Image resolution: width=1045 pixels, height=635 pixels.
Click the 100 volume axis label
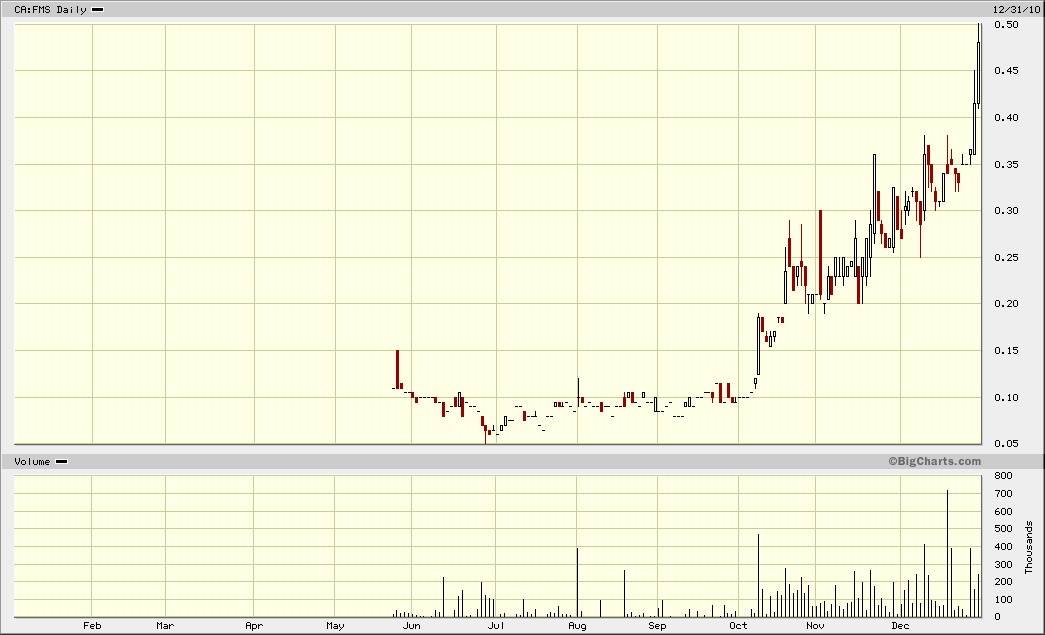click(x=1003, y=600)
